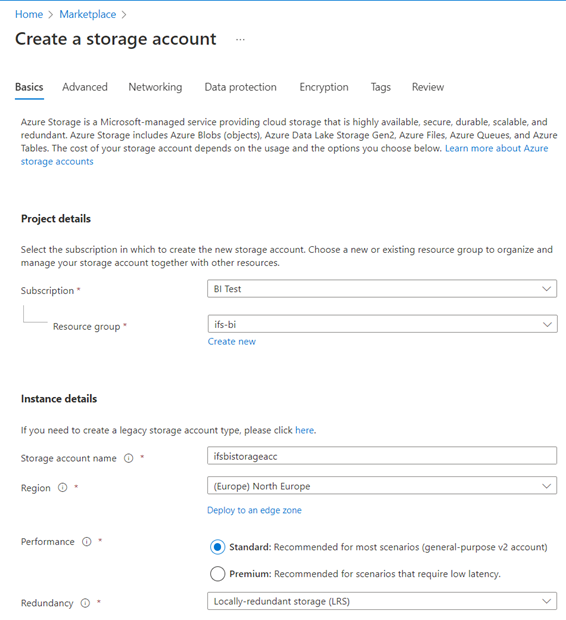Switch to the Review tab
Image resolution: width=566 pixels, height=620 pixels.
pos(428,87)
